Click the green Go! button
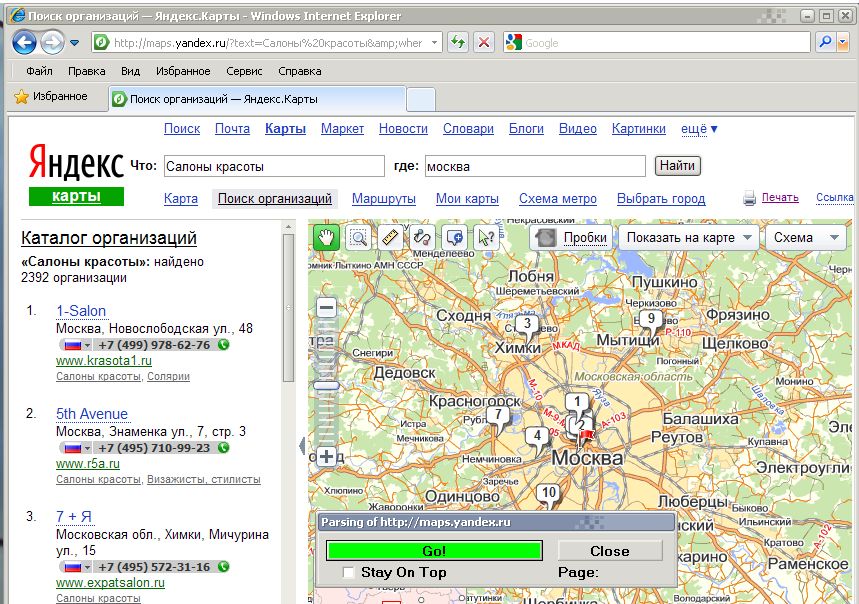859x604 pixels. [434, 551]
